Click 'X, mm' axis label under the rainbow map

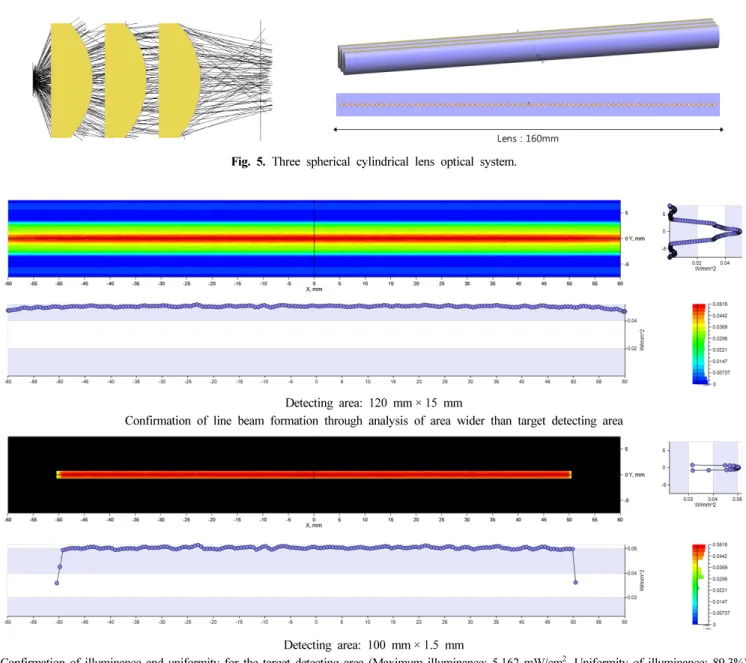coord(314,289)
